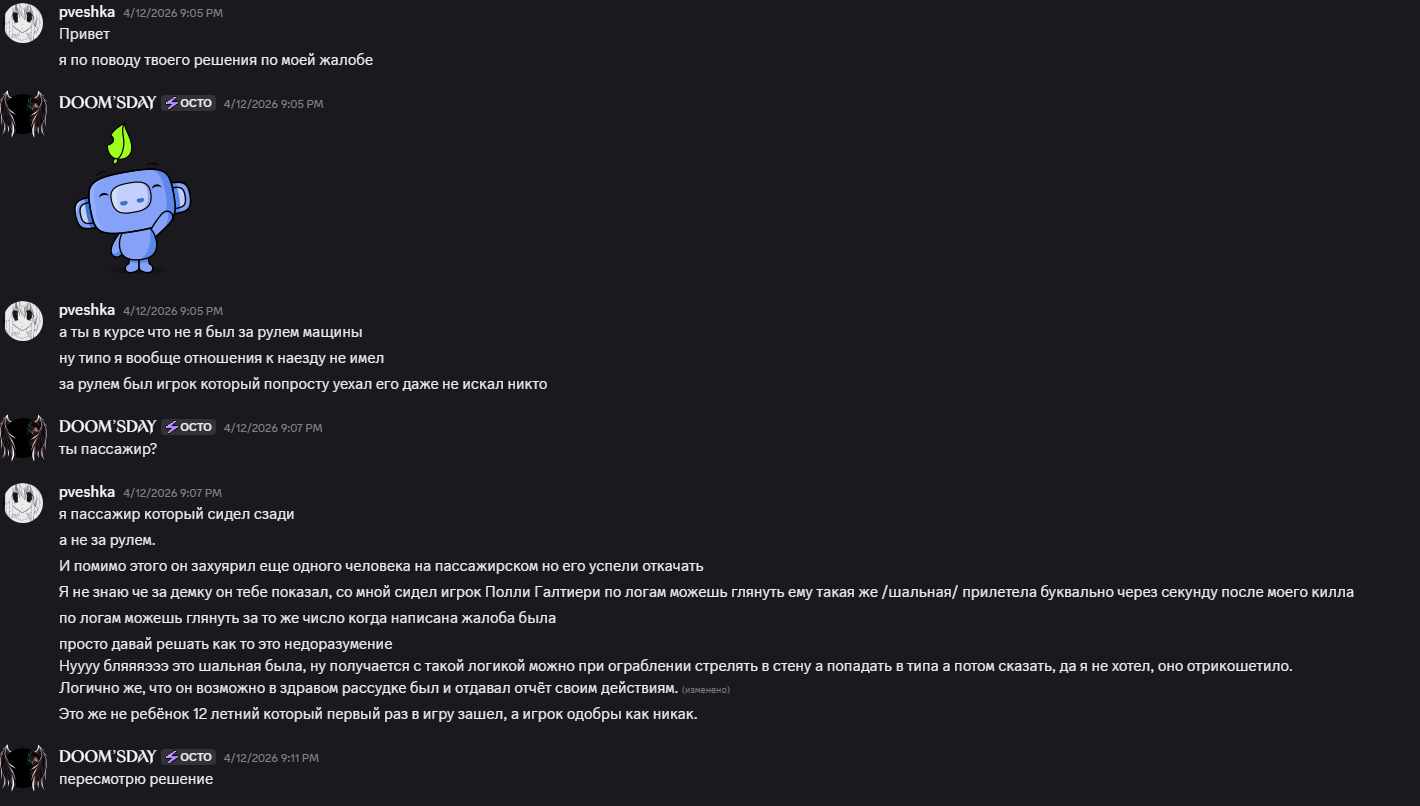This screenshot has width=1420, height=806.
Task: Click DOOM'SDAY's avatar next to "ты пассажир?"
Action: [23, 438]
